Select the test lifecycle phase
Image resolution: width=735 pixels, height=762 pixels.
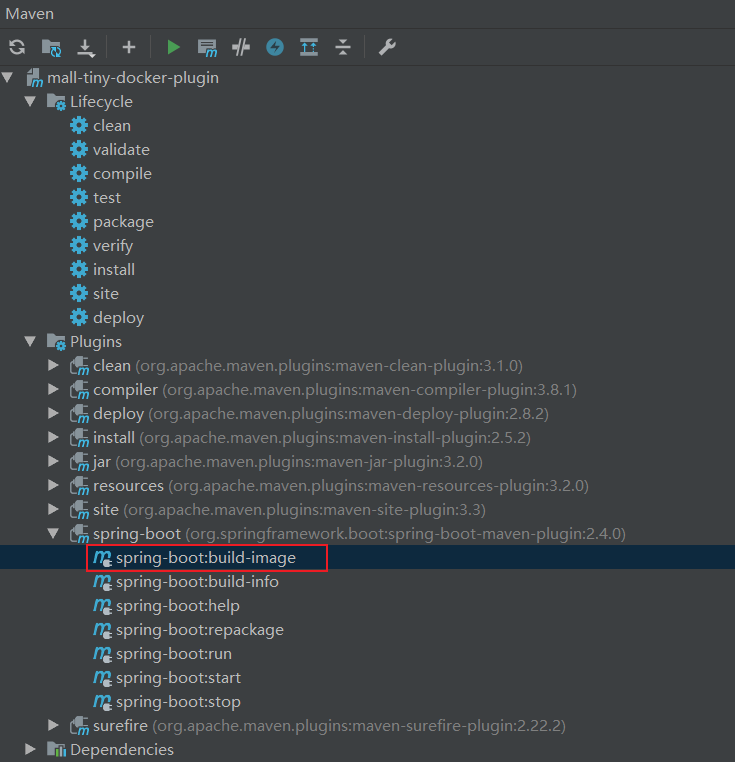pyautogui.click(x=106, y=197)
